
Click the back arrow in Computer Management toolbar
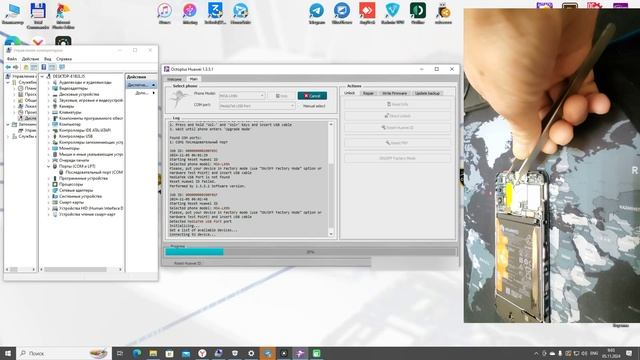(x=8, y=67)
